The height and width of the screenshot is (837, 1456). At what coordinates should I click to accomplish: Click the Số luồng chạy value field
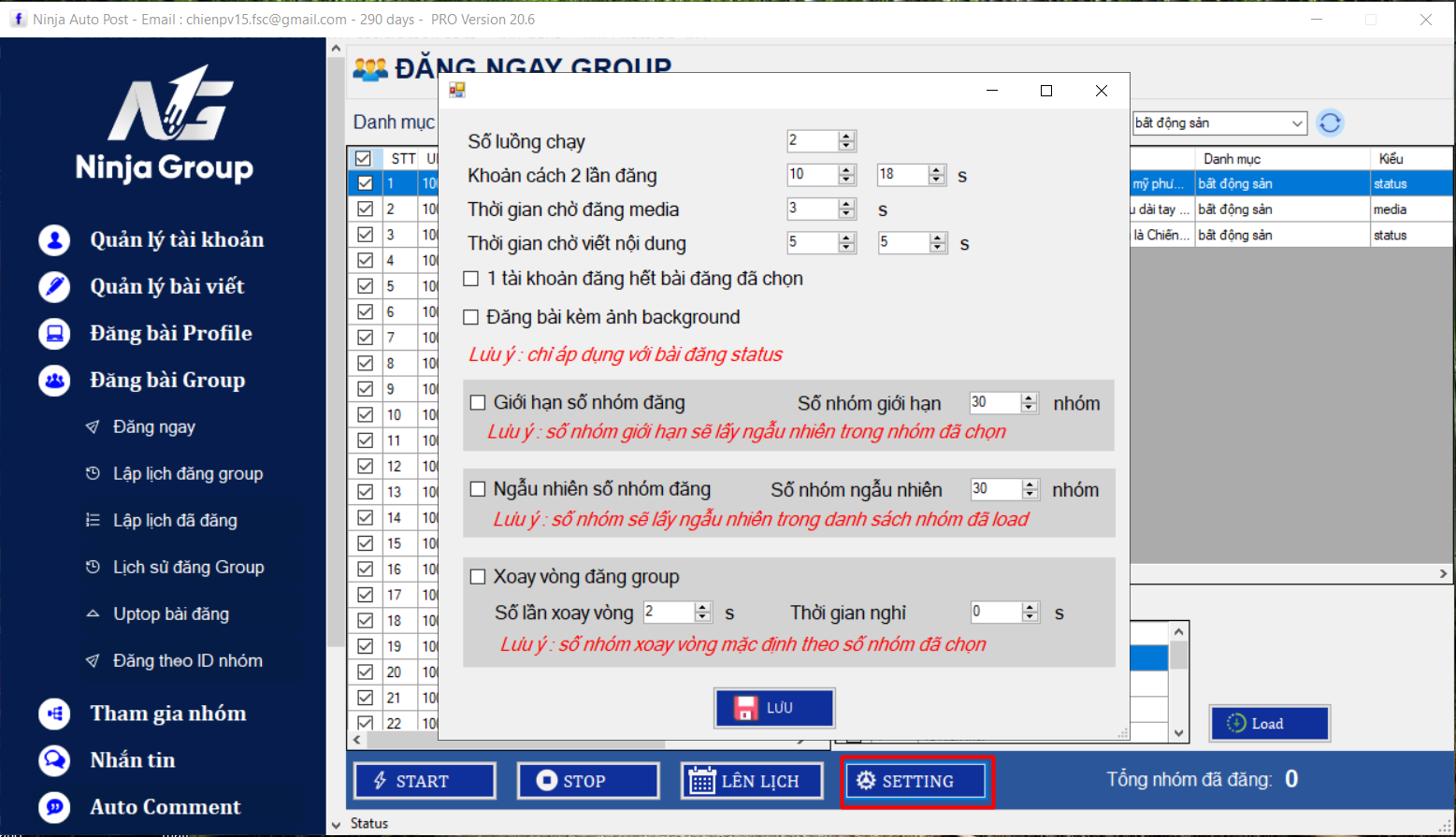[813, 141]
